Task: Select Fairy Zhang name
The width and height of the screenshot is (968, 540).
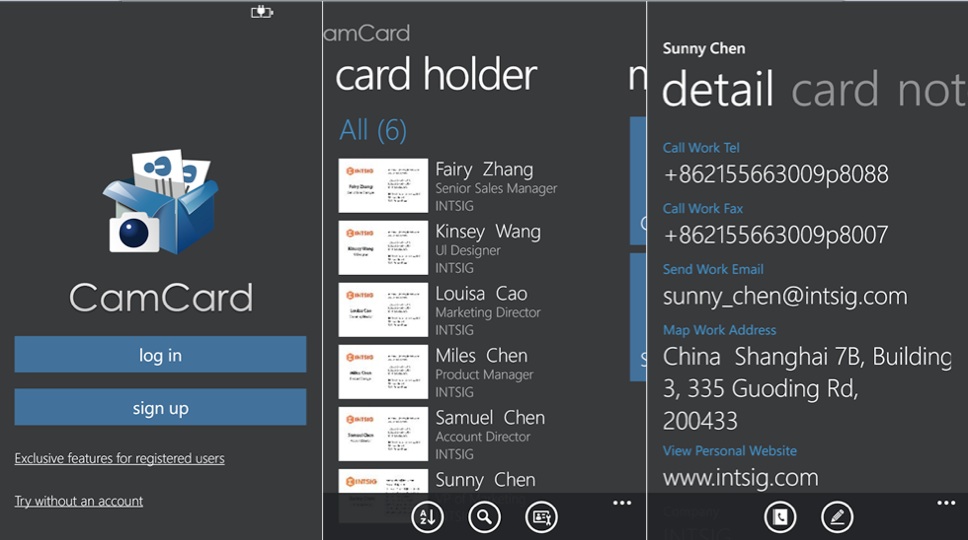Action: point(484,169)
